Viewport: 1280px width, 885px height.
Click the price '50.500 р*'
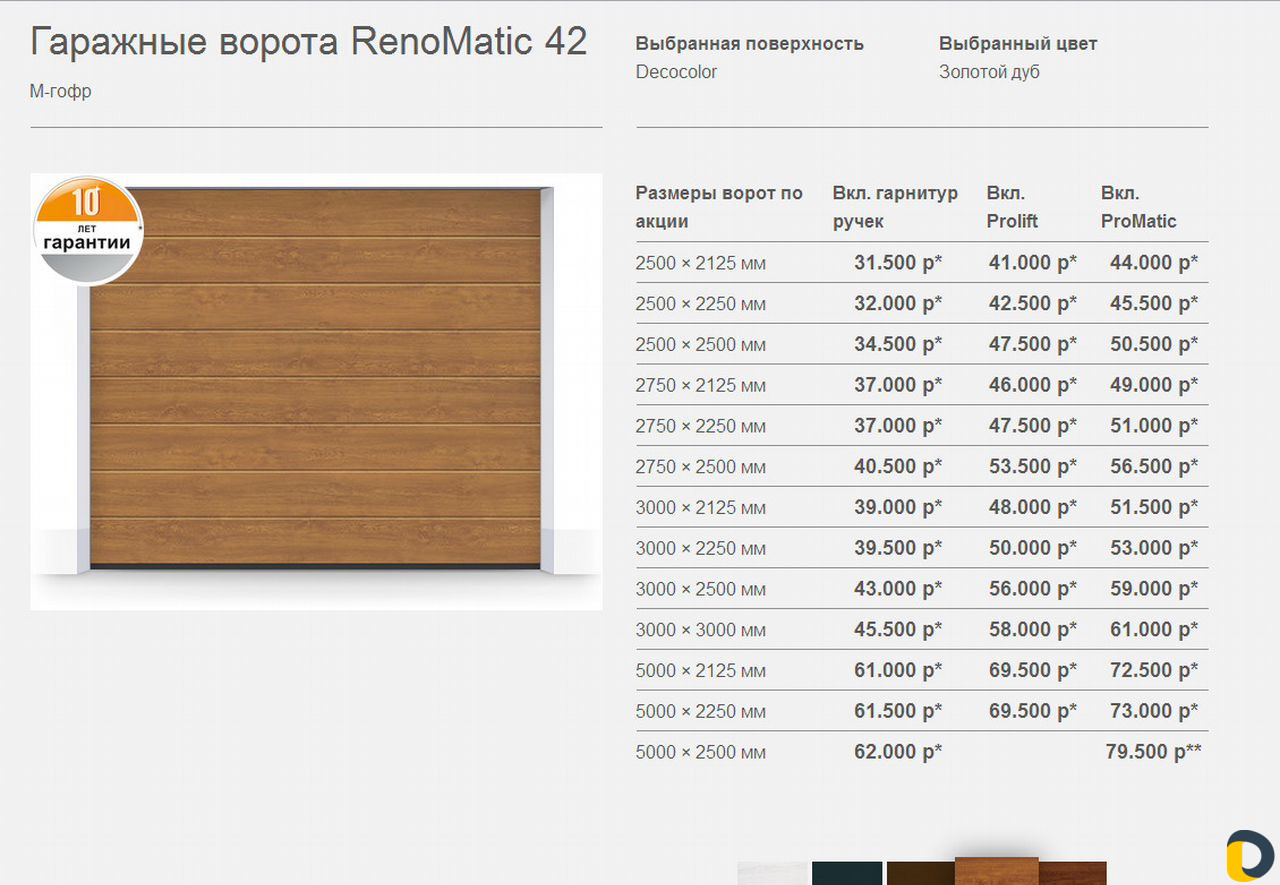[x=1154, y=344]
